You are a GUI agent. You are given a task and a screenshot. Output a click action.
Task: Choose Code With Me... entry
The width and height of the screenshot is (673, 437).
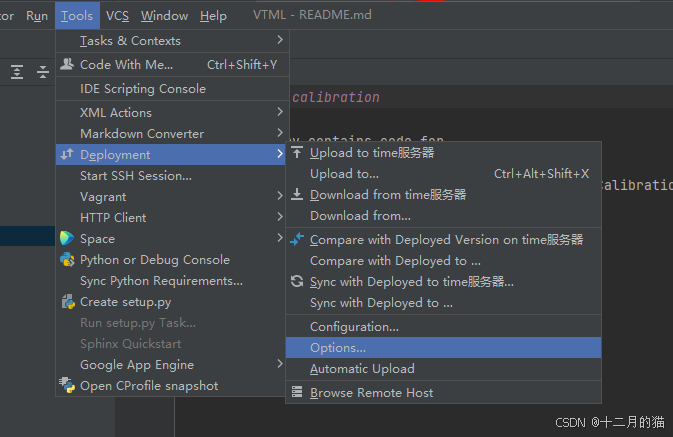(x=173, y=65)
